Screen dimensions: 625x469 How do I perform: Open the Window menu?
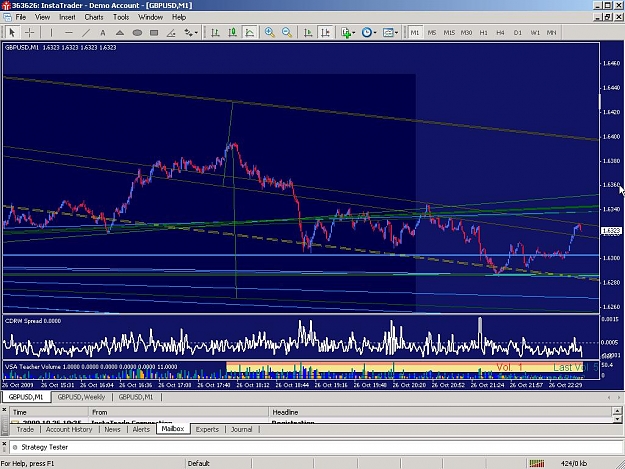point(150,17)
